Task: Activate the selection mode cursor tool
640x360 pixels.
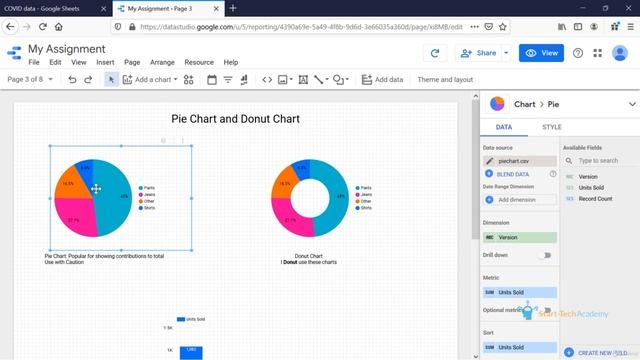Action: click(x=111, y=80)
